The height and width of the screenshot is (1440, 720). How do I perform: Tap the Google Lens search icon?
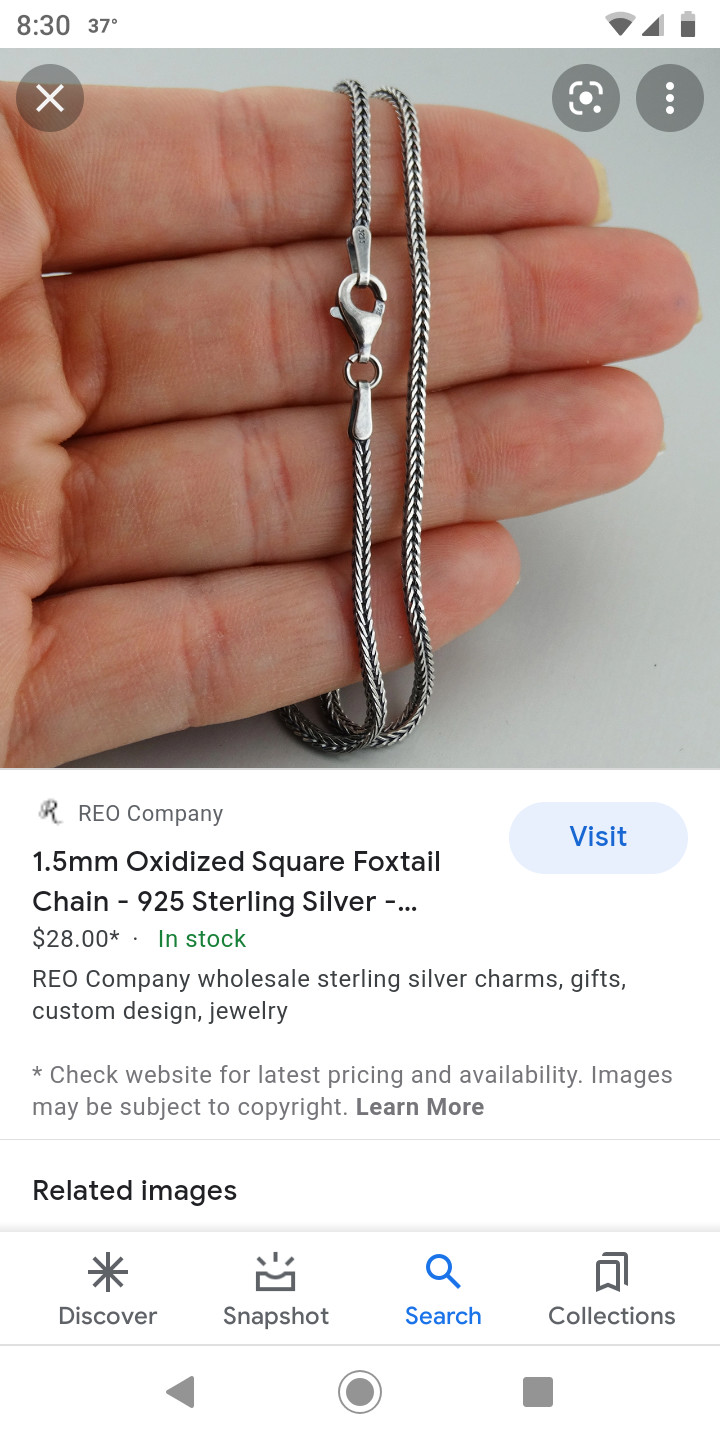(x=586, y=98)
